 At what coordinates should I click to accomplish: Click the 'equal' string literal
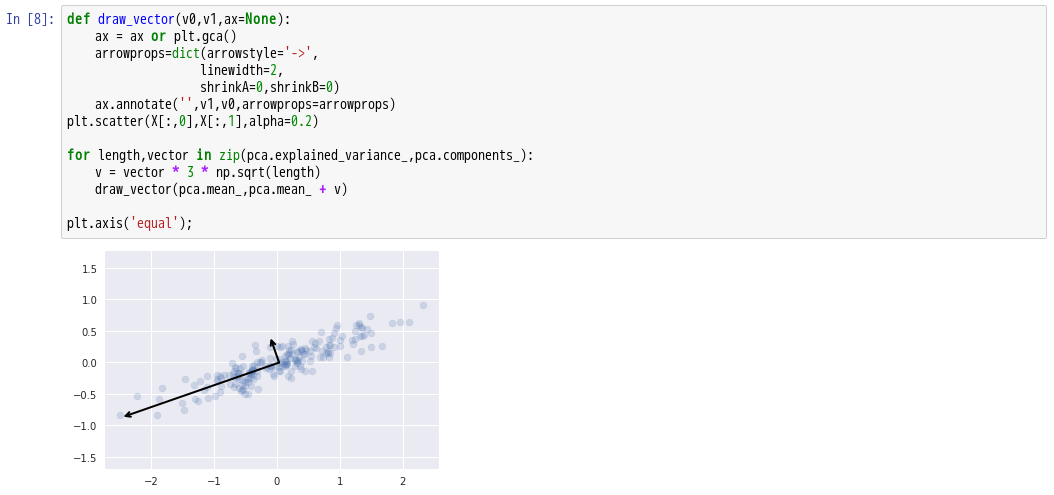point(154,223)
